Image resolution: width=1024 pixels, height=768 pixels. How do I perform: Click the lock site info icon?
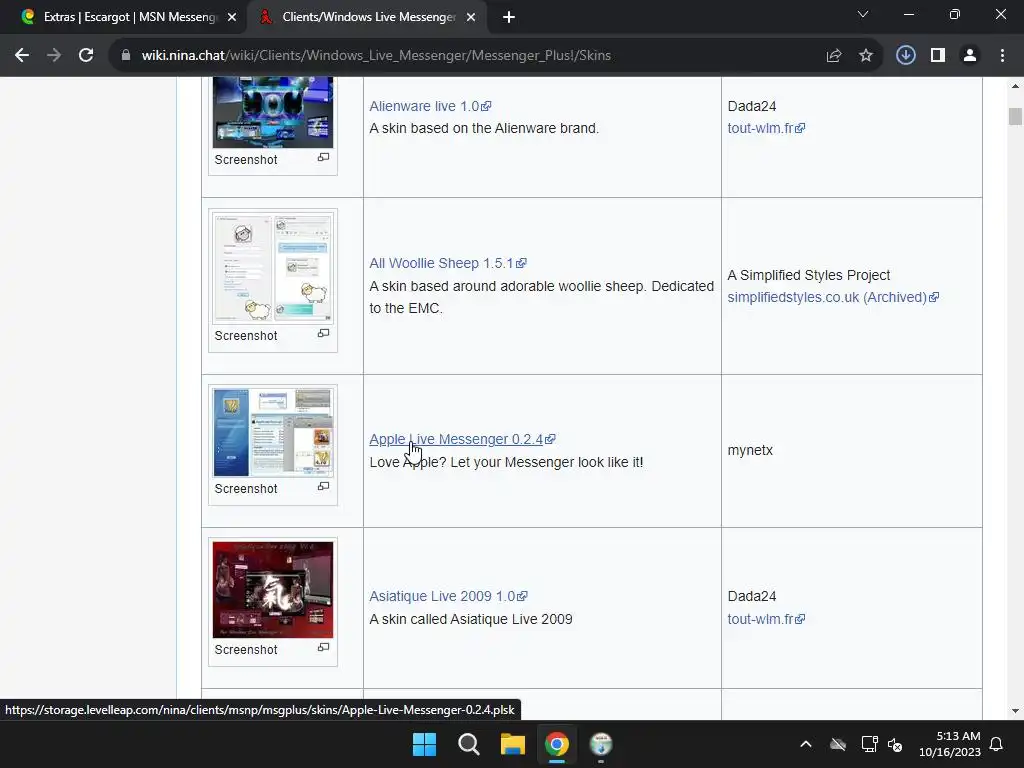[x=126, y=56]
